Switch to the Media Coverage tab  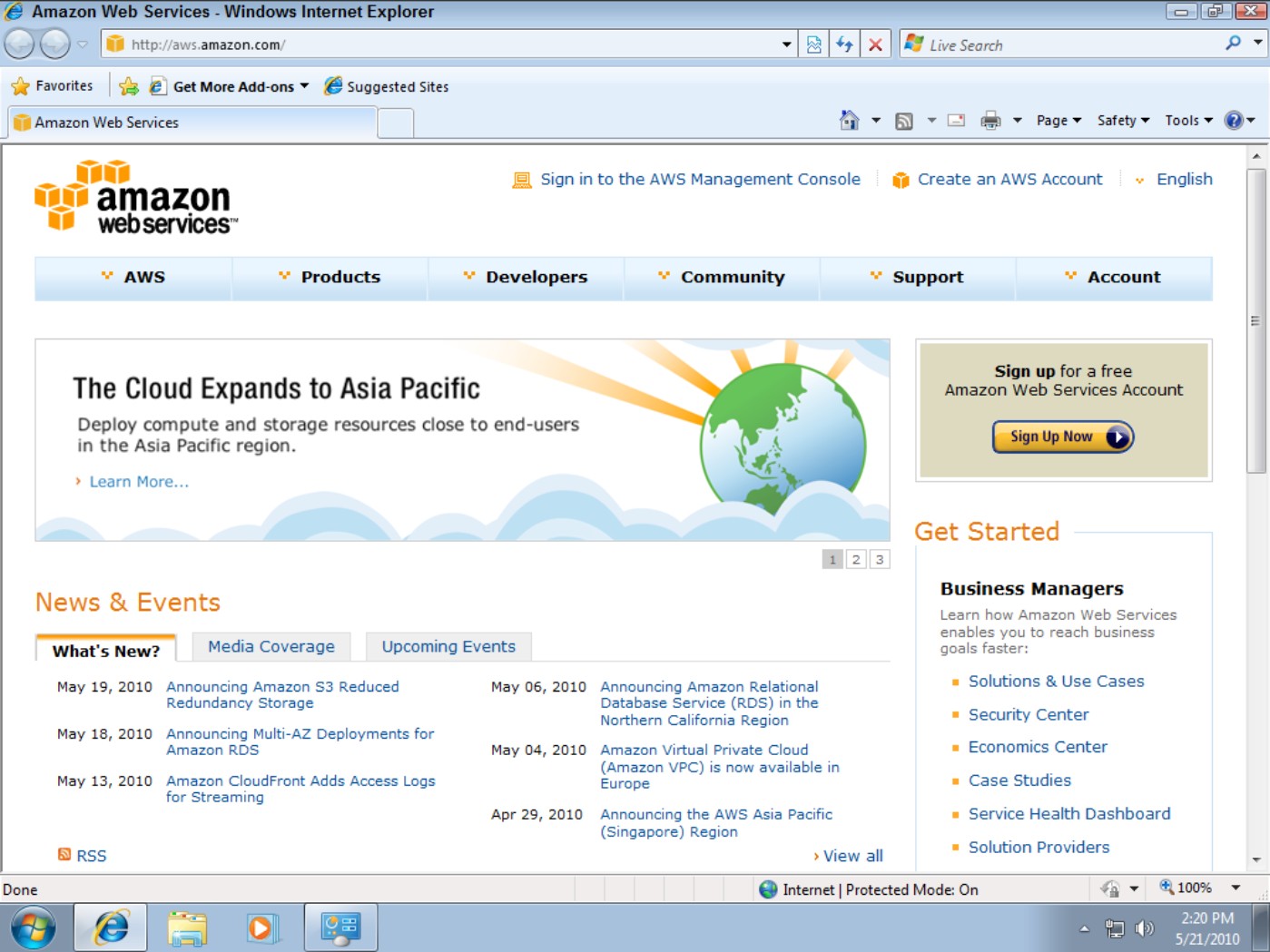pos(271,647)
